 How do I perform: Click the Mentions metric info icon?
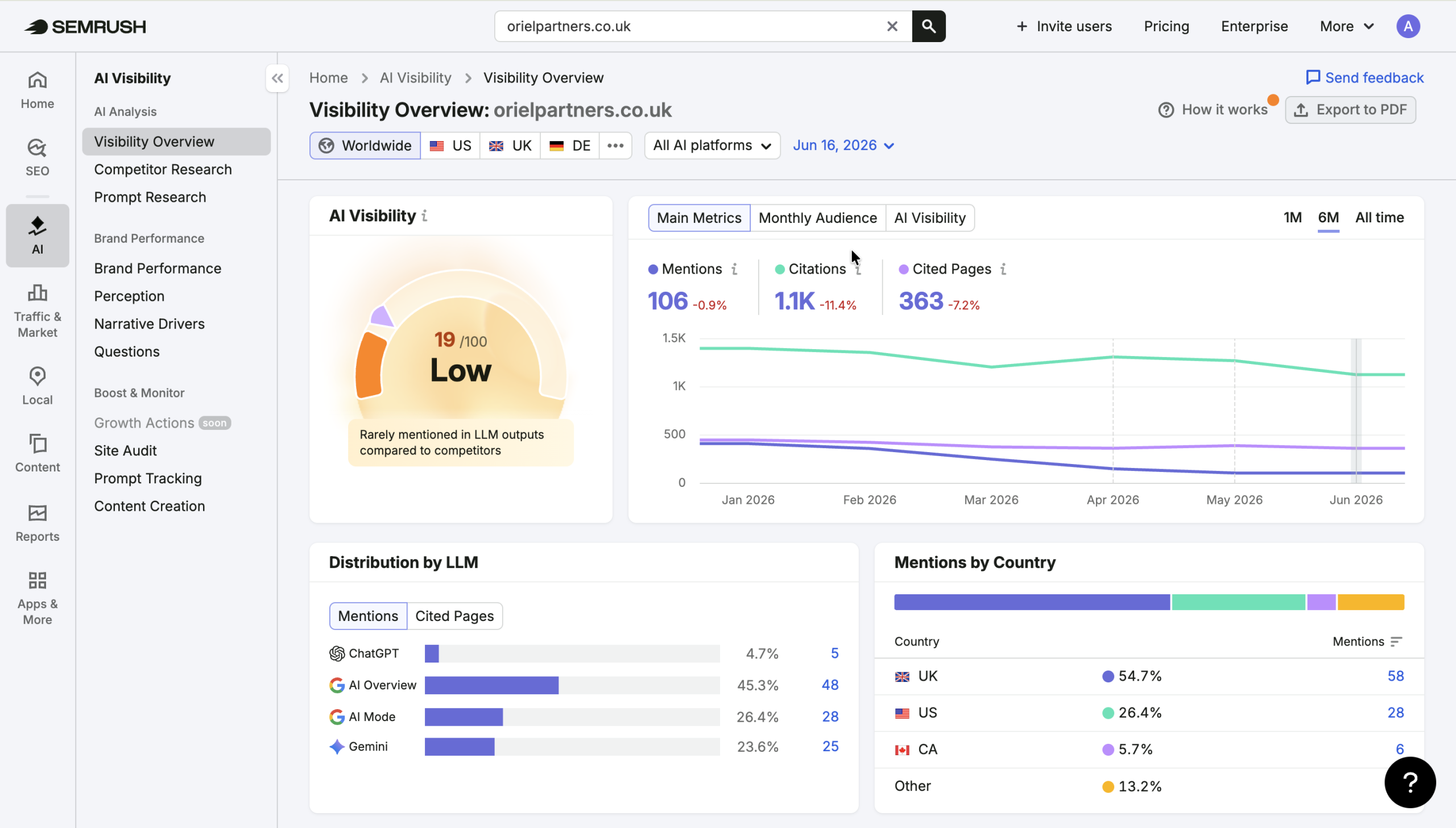(x=734, y=269)
